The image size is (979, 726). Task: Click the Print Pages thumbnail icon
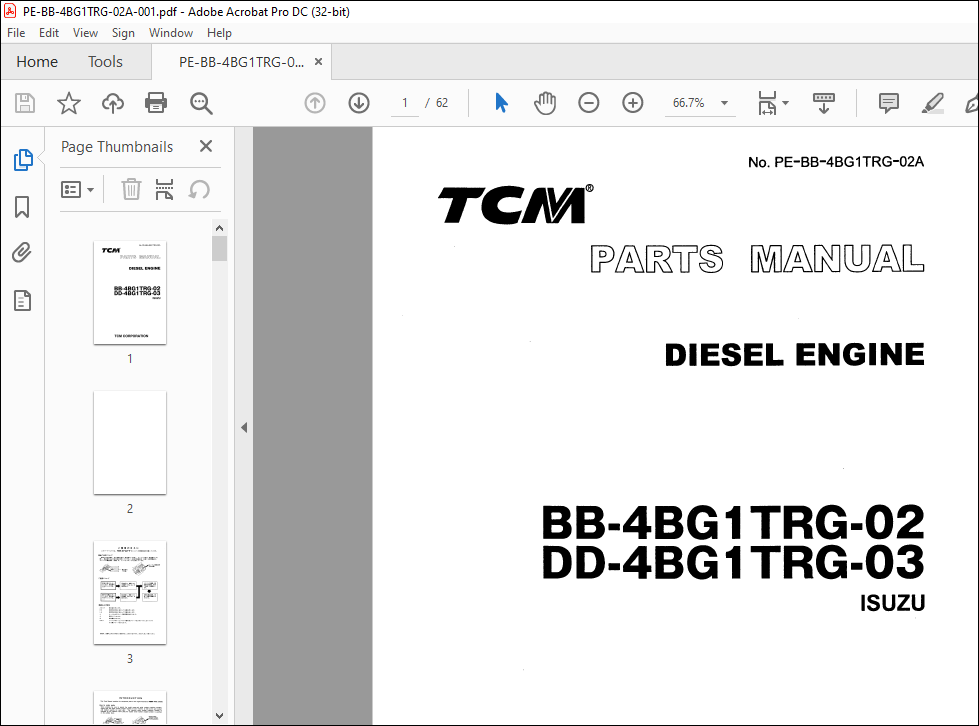click(164, 189)
